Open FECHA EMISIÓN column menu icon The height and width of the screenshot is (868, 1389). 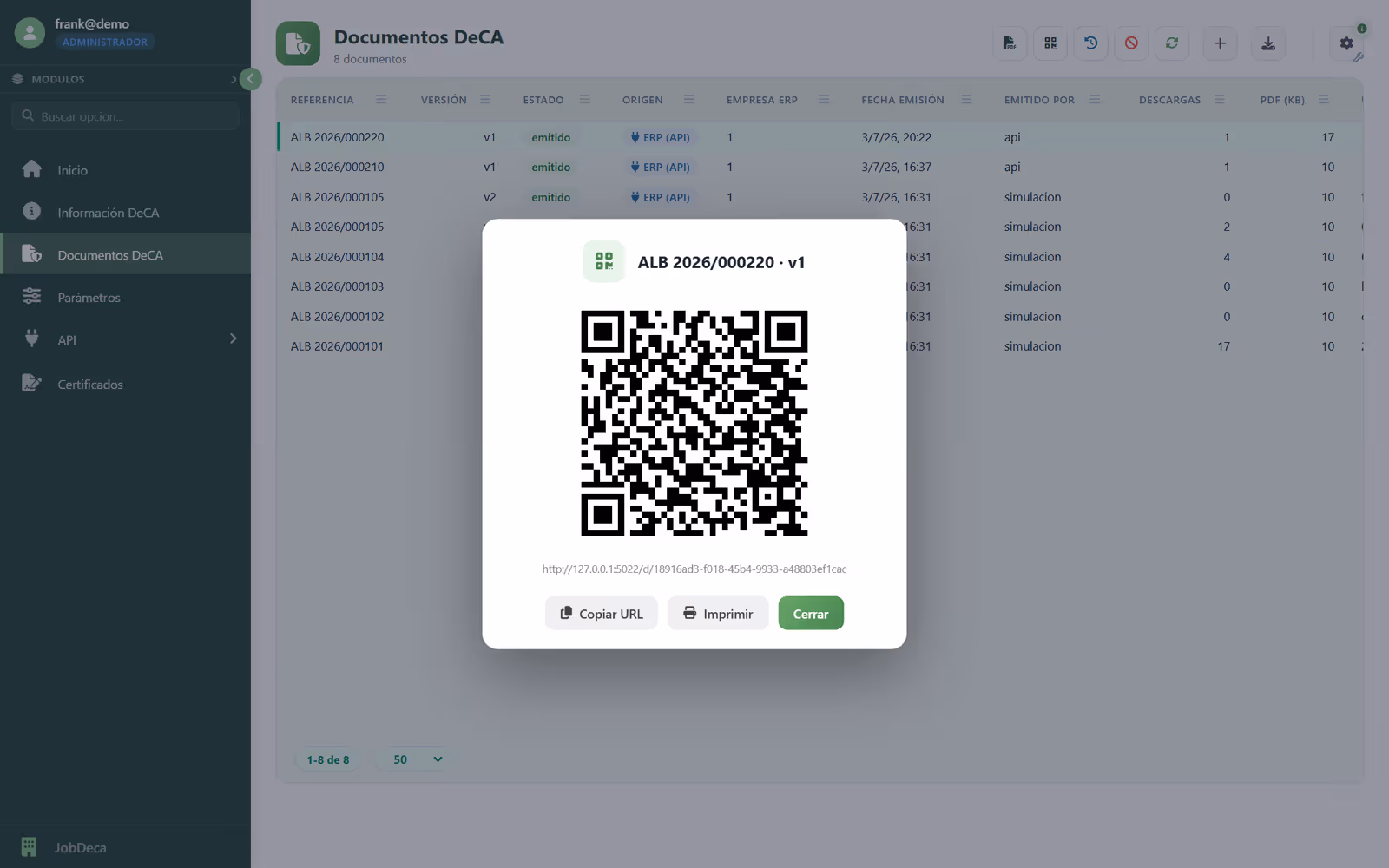coord(966,100)
